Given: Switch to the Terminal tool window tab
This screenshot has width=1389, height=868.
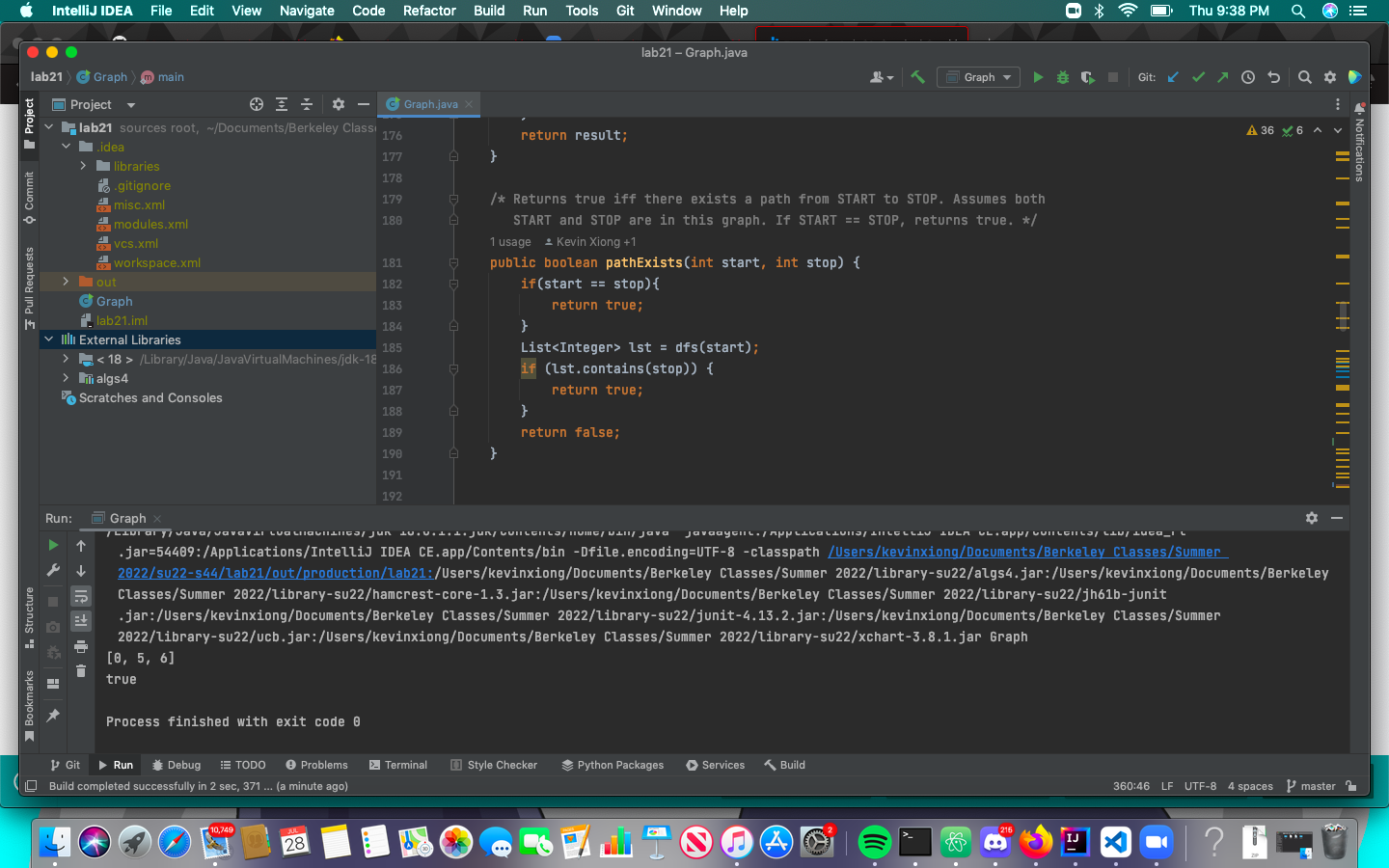Looking at the screenshot, I should click(397, 765).
